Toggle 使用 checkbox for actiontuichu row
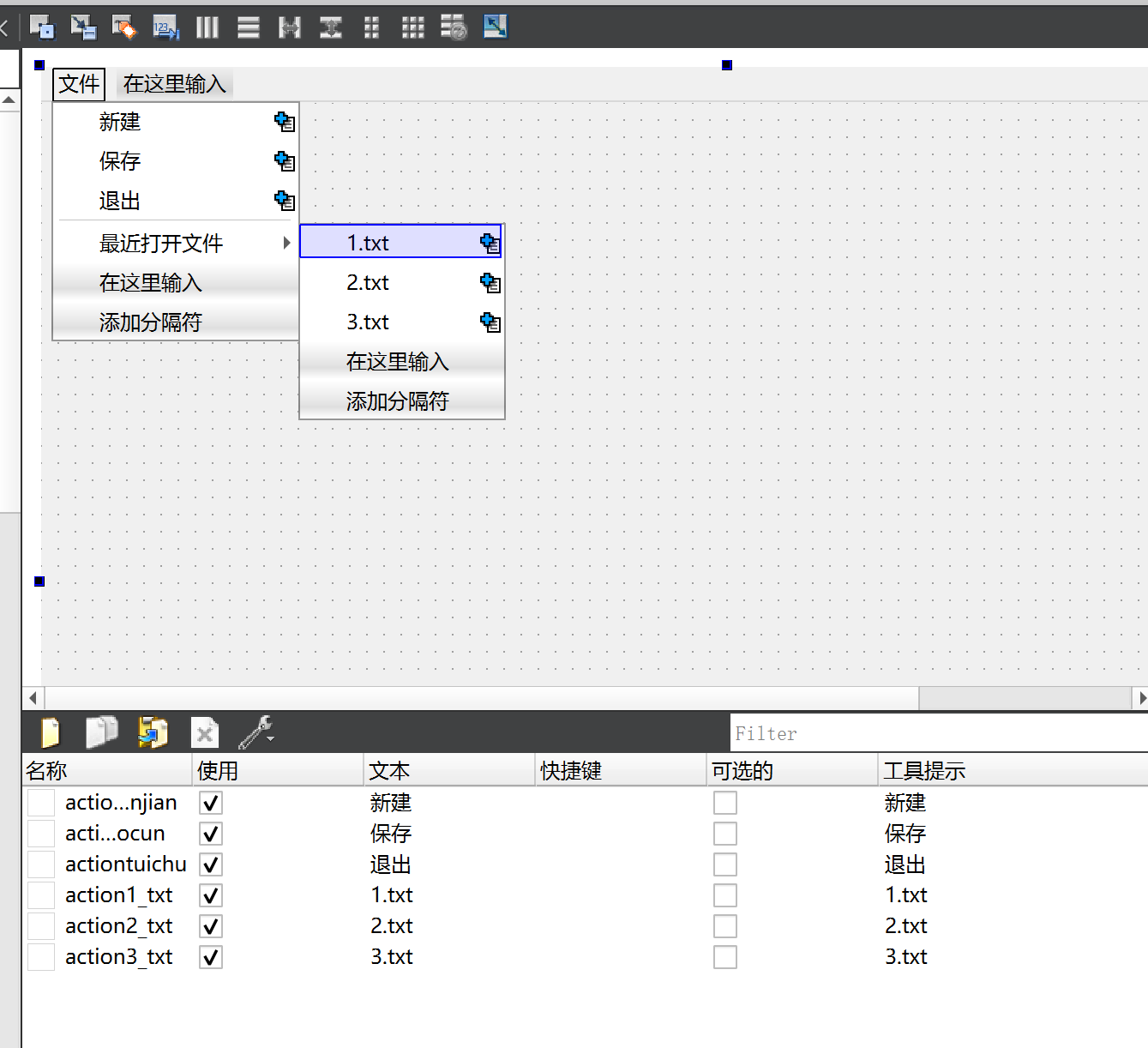1148x1048 pixels. (211, 864)
